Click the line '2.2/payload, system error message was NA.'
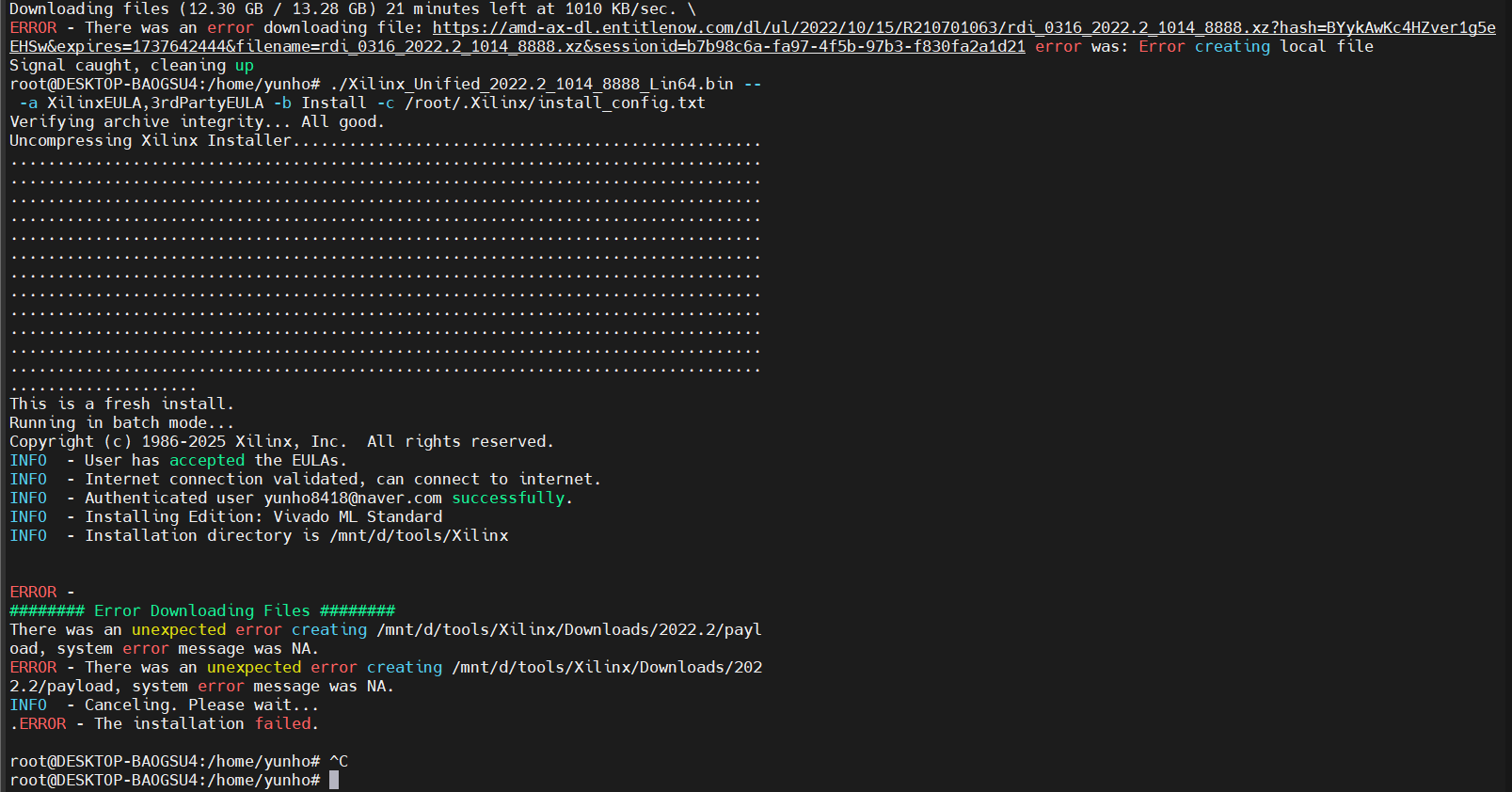 (x=202, y=686)
